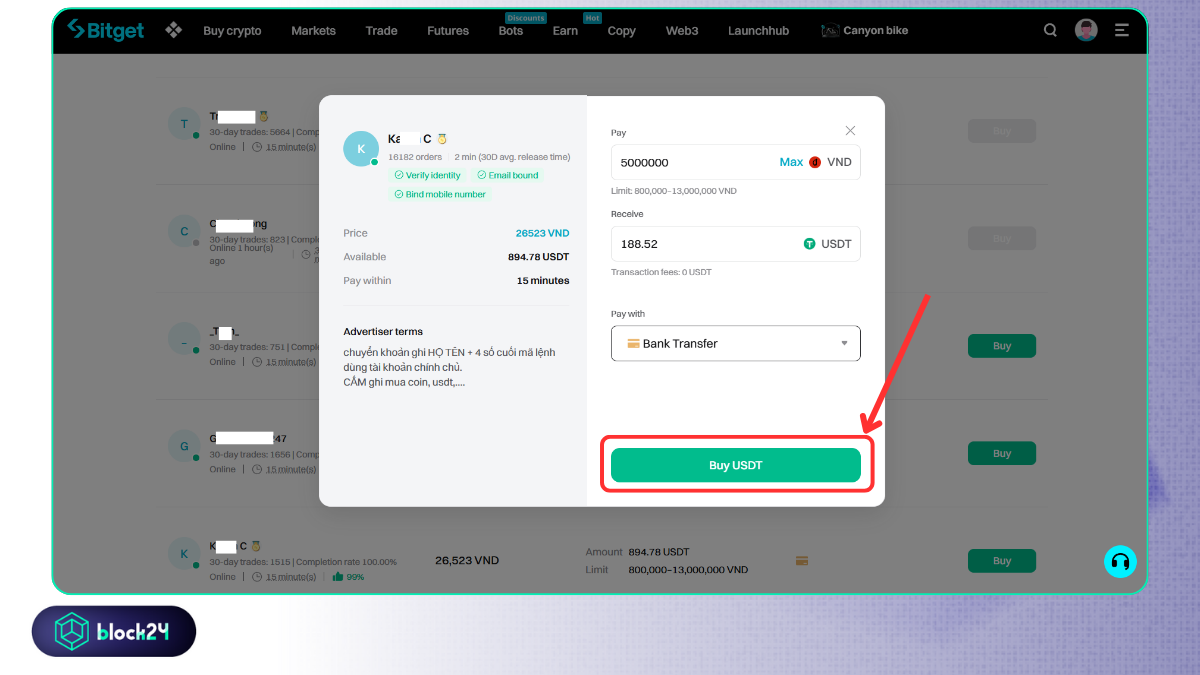1200x675 pixels.
Task: Click the G avatar in fourth listing
Action: (184, 446)
